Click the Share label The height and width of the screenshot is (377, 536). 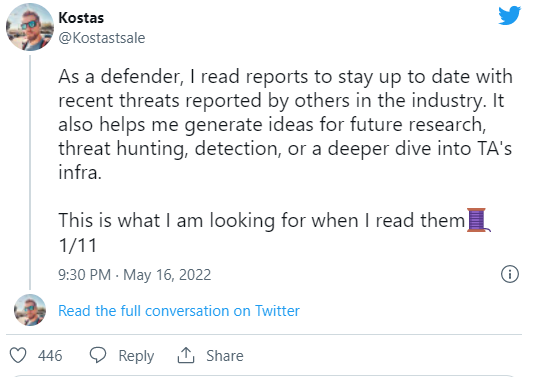pos(225,356)
